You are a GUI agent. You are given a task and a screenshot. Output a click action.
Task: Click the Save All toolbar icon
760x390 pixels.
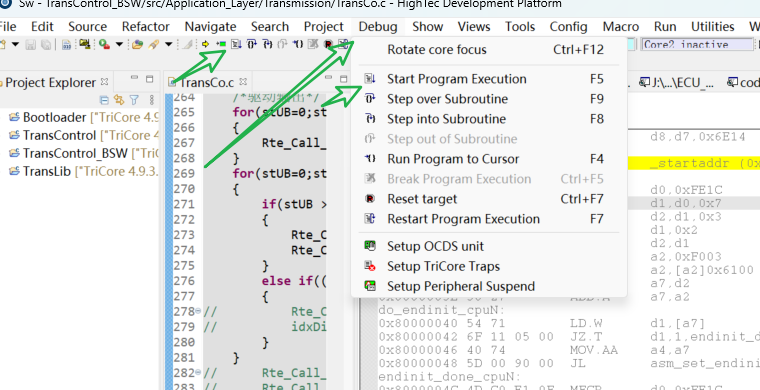point(46,45)
